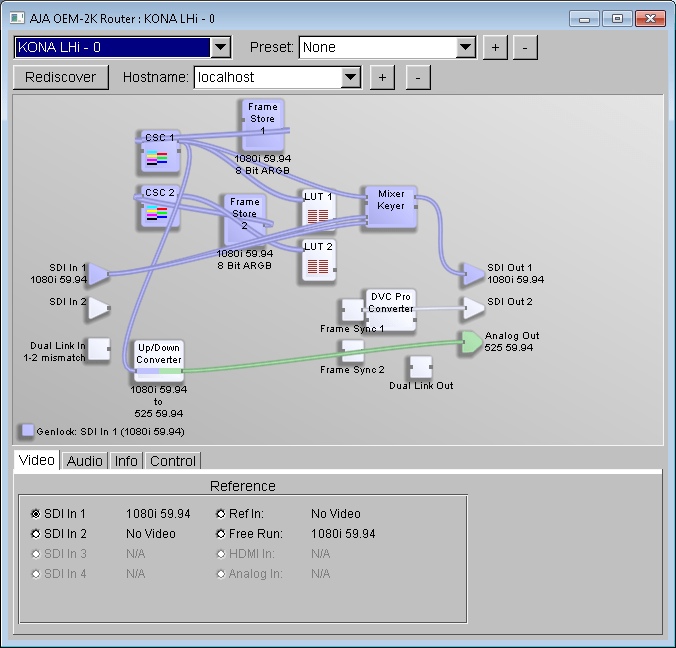Select the disabled SDI In 3 radio
This screenshot has height=648, width=676.
point(36,554)
